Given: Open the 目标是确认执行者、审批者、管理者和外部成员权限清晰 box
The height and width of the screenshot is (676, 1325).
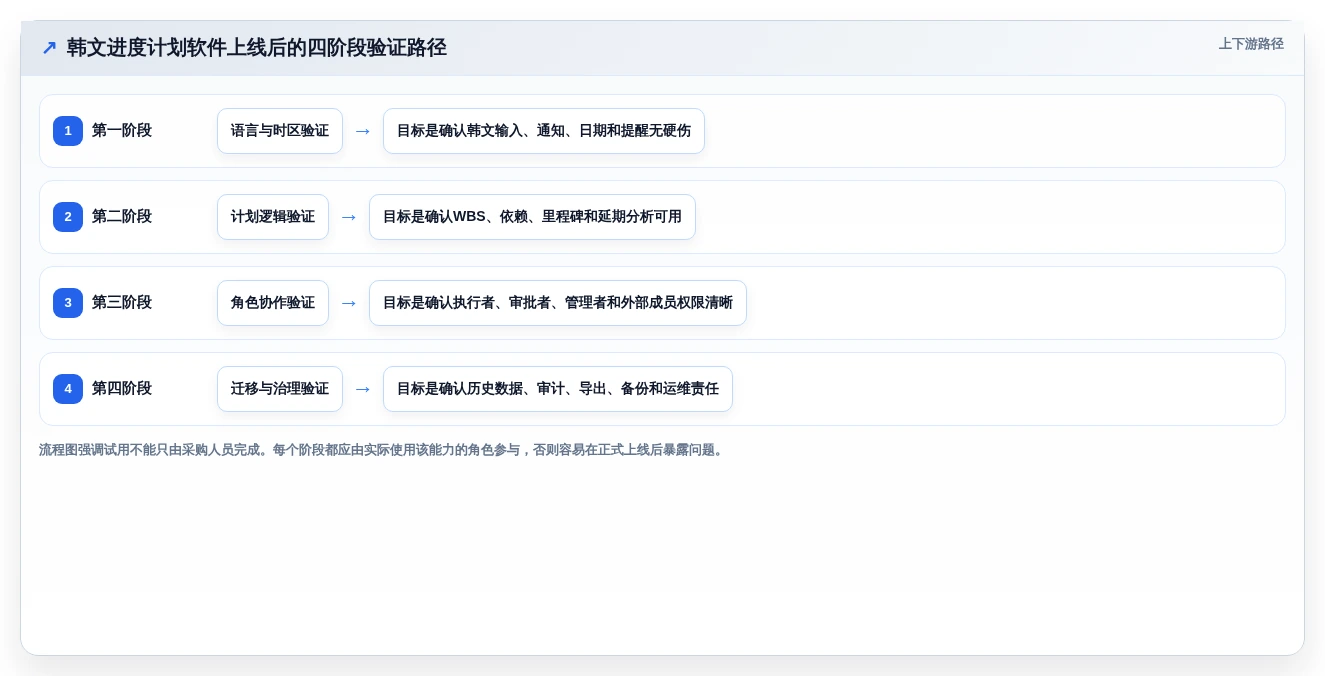Looking at the screenshot, I should click(558, 303).
